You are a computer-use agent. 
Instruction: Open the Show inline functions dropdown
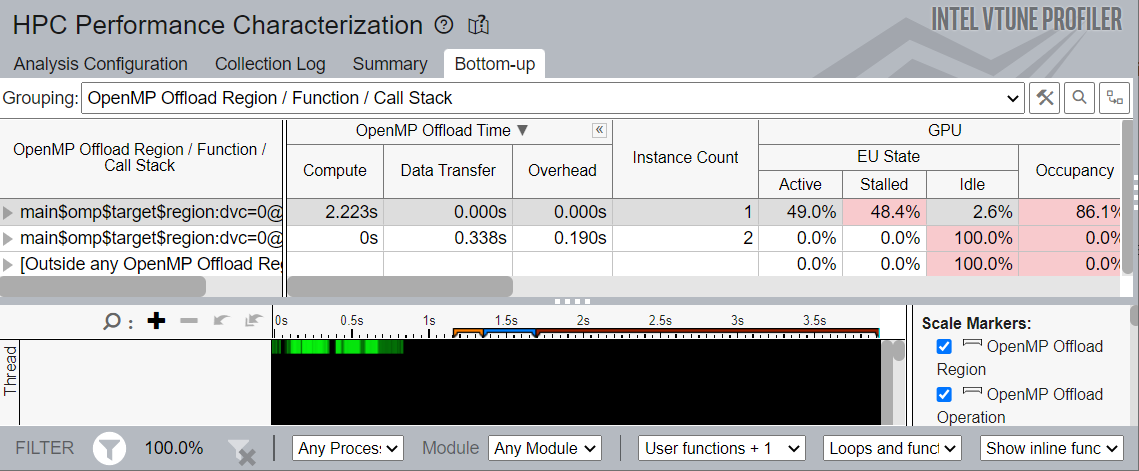pos(1051,448)
